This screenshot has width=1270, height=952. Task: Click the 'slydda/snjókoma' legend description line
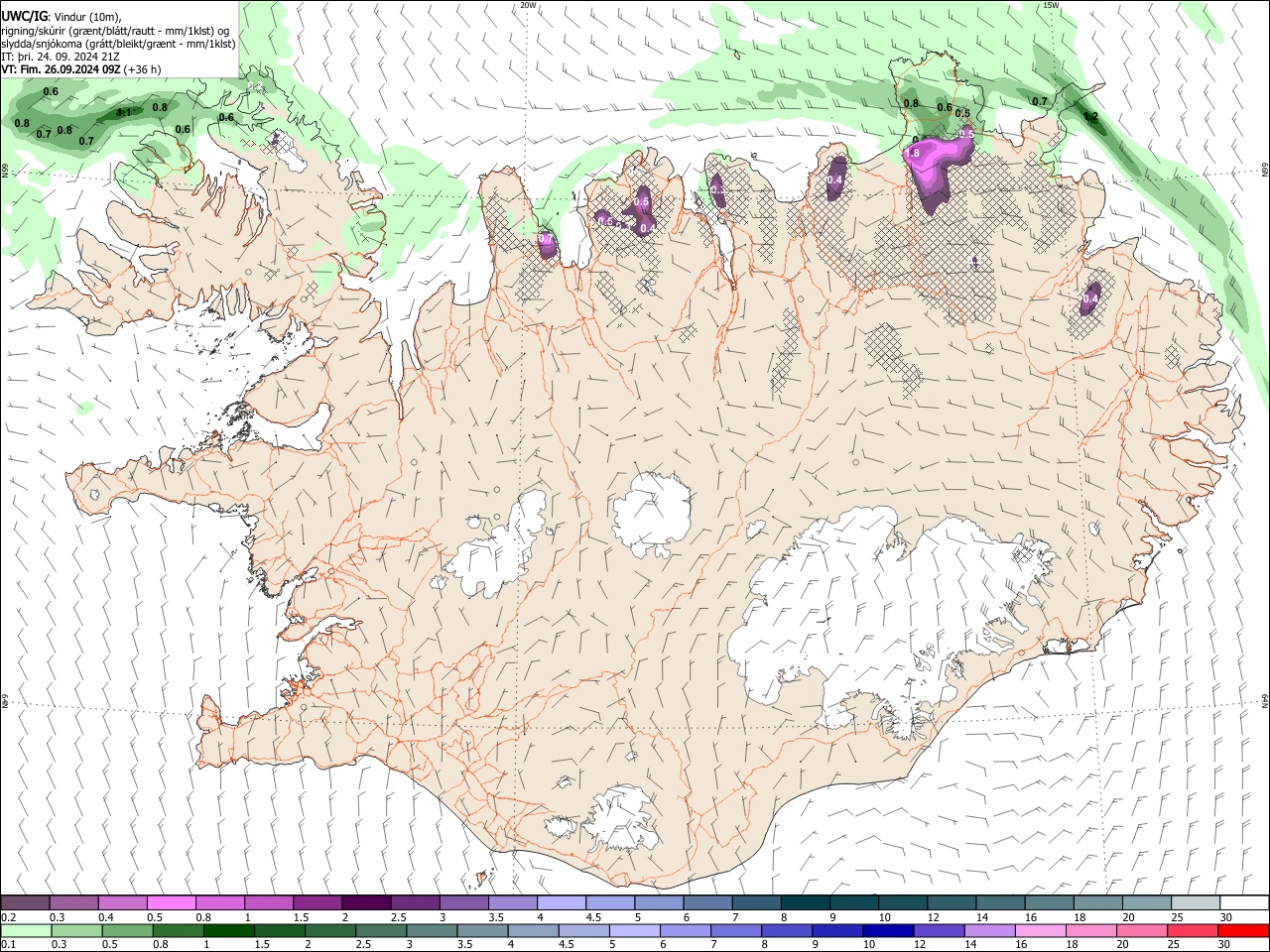click(x=118, y=44)
